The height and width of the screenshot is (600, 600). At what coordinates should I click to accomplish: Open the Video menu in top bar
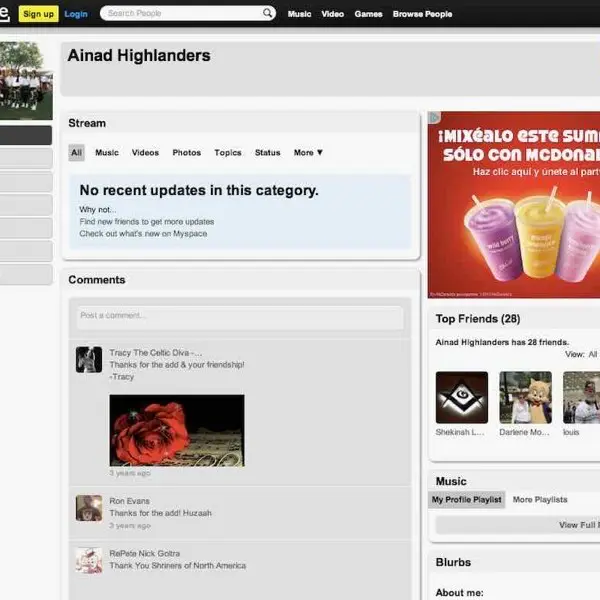click(333, 14)
